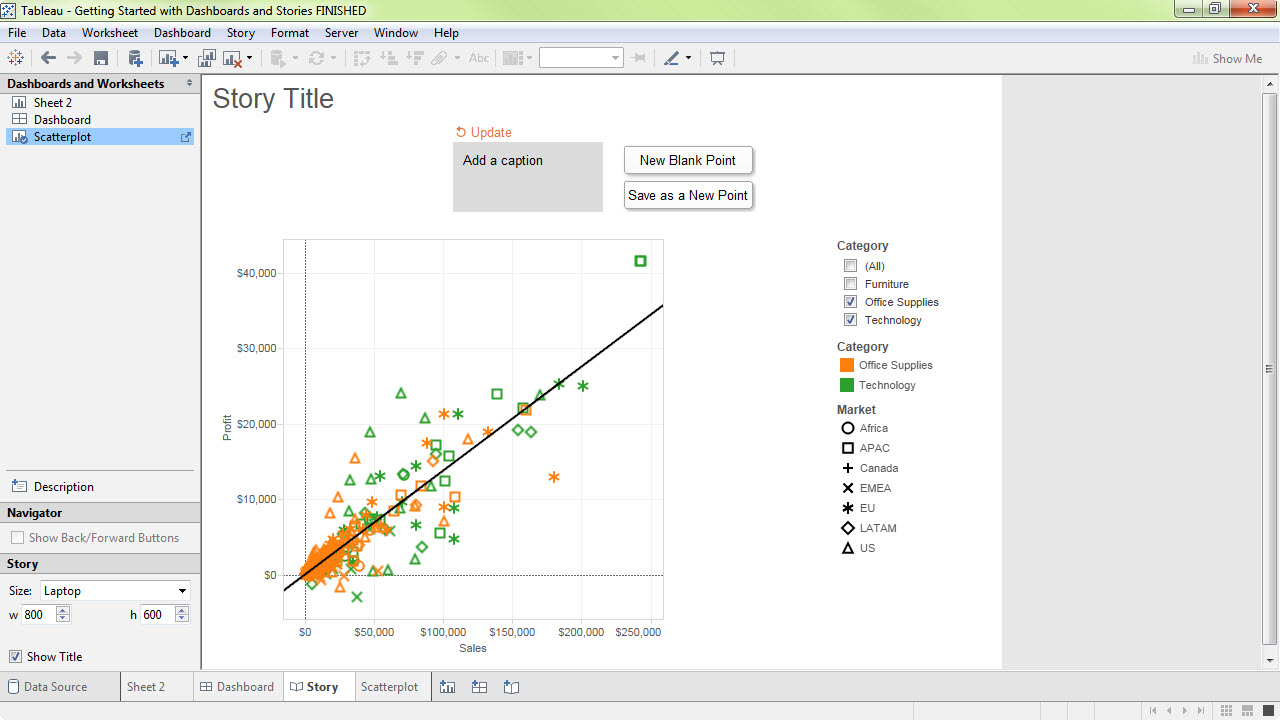
Task: Open the Story menu
Action: [240, 33]
